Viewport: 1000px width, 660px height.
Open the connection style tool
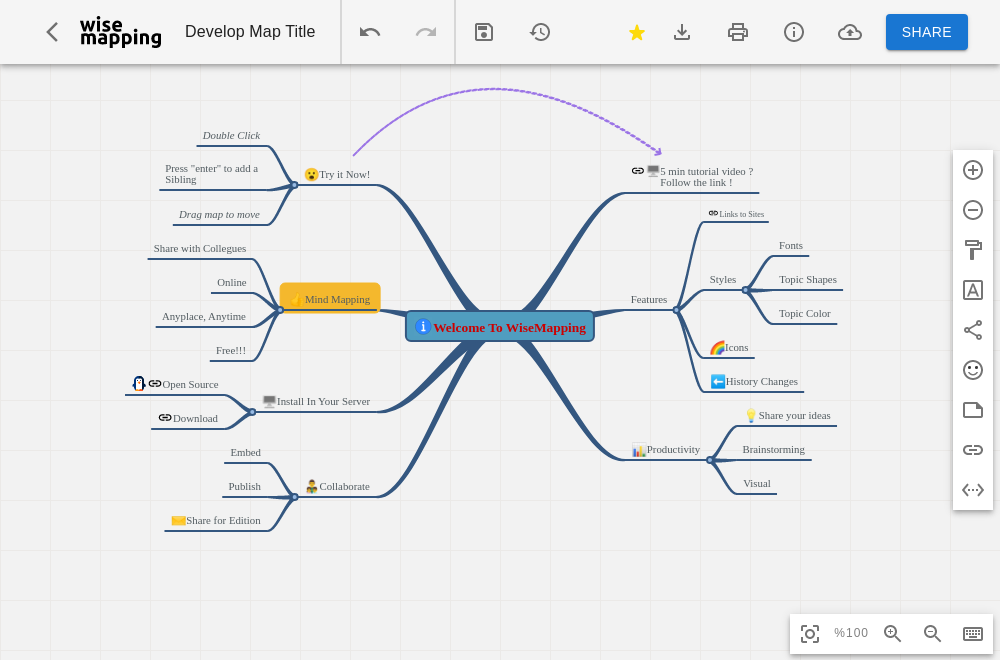(973, 330)
